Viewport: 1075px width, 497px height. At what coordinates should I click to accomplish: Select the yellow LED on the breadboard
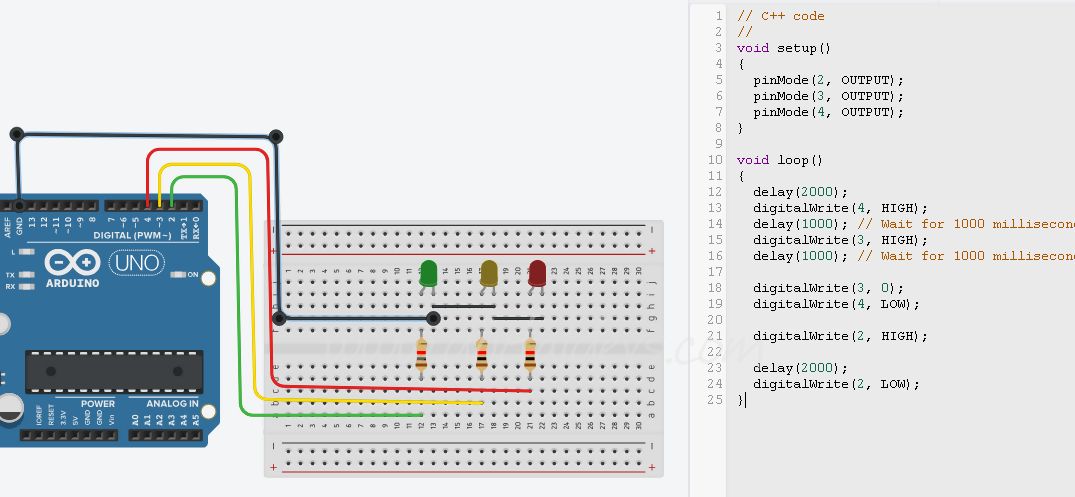pyautogui.click(x=489, y=274)
